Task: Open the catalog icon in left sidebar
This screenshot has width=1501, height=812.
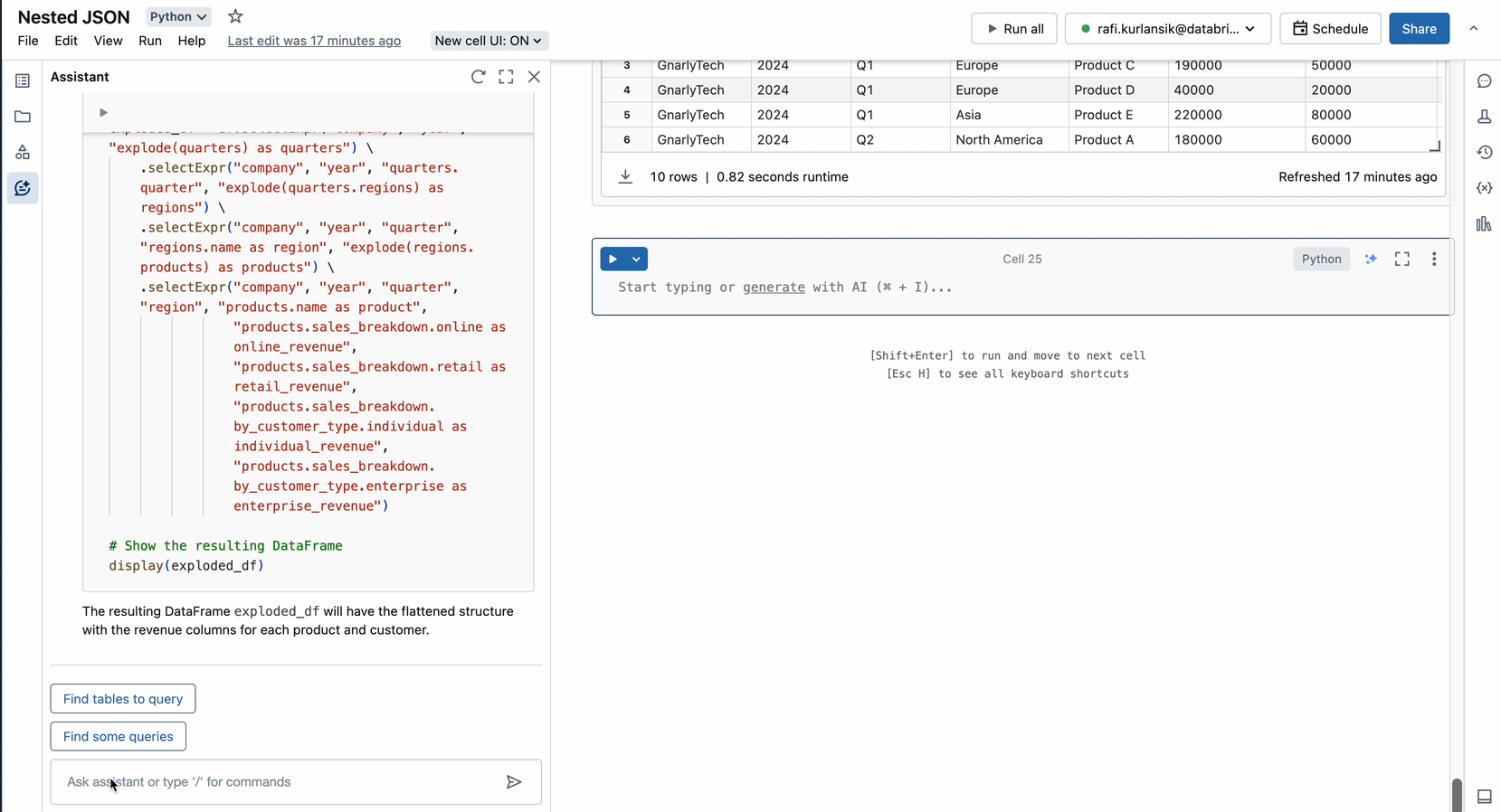Action: pos(23,152)
